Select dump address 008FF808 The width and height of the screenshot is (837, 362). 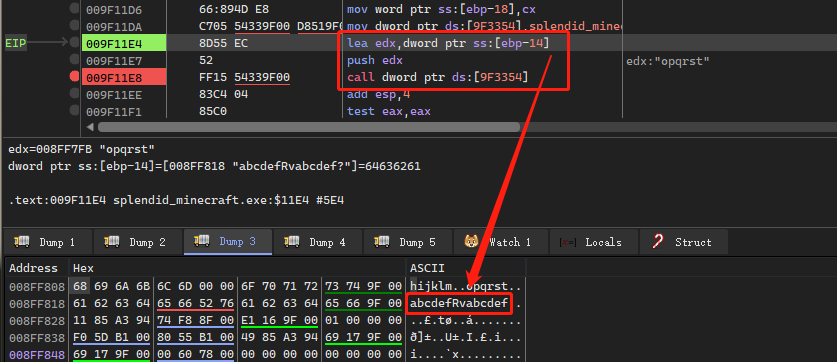point(37,287)
